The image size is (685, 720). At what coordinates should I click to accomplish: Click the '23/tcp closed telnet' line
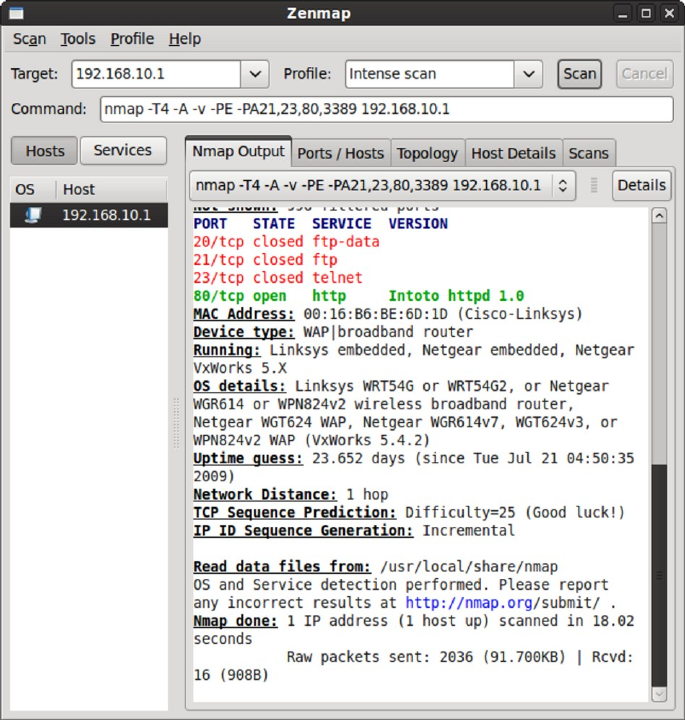(x=278, y=277)
